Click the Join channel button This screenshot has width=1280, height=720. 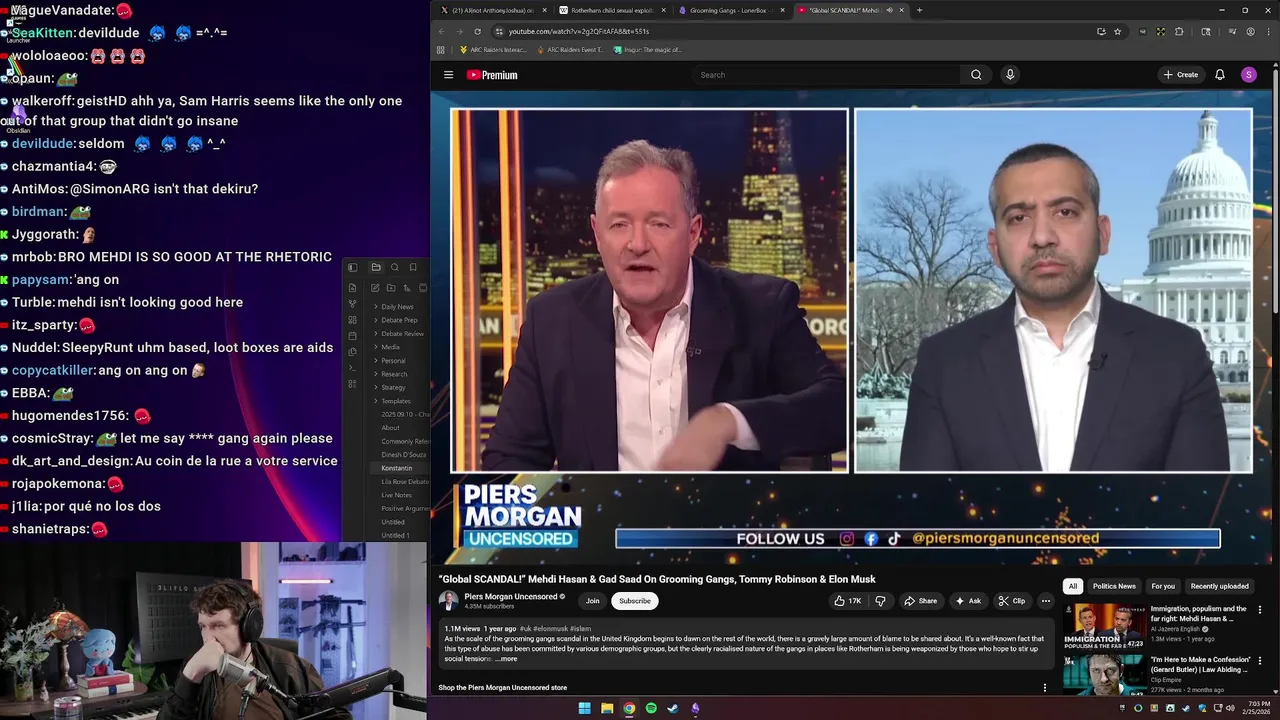[x=592, y=601]
